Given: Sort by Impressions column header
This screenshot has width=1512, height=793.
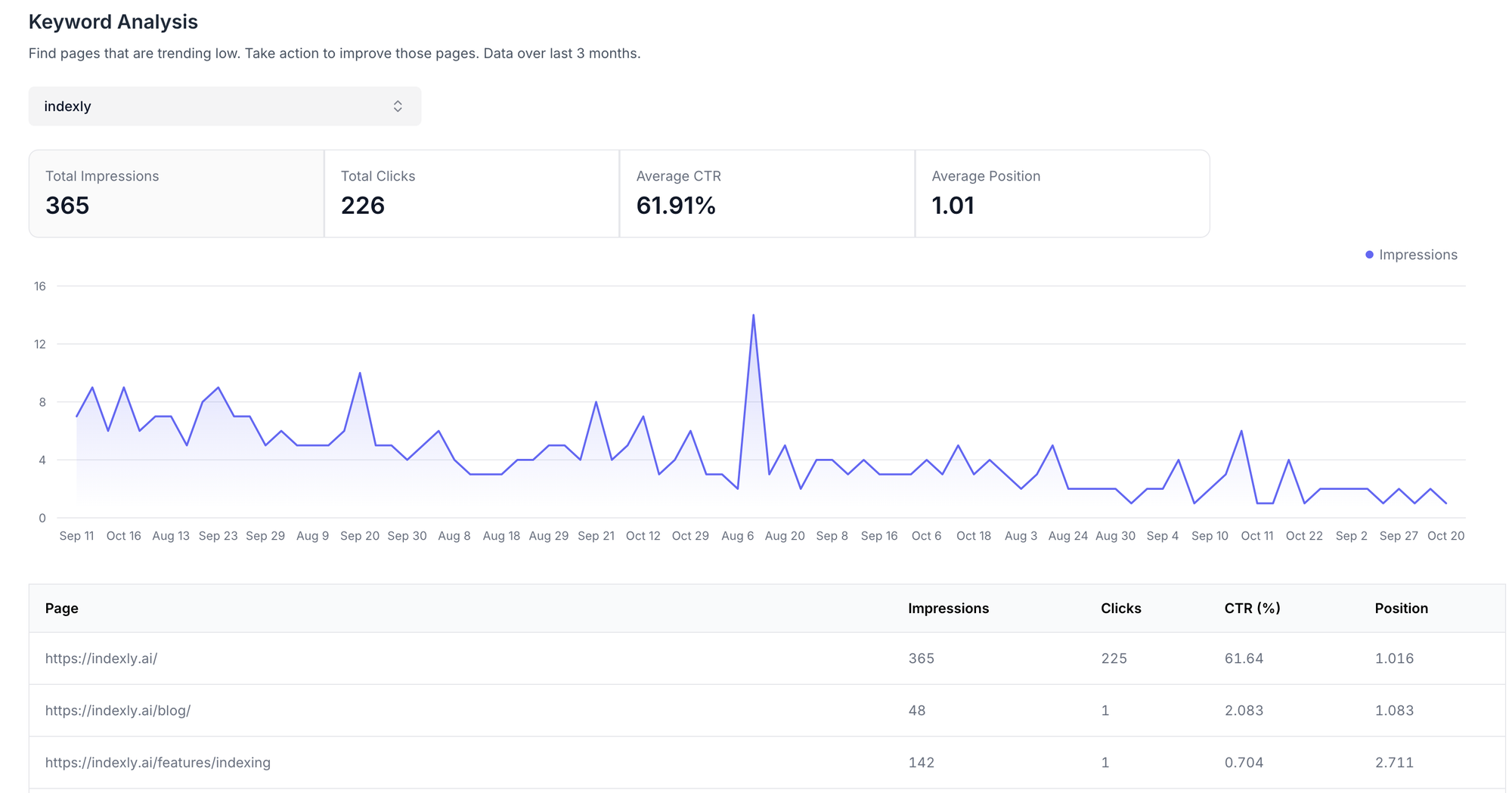Looking at the screenshot, I should click(x=948, y=609).
